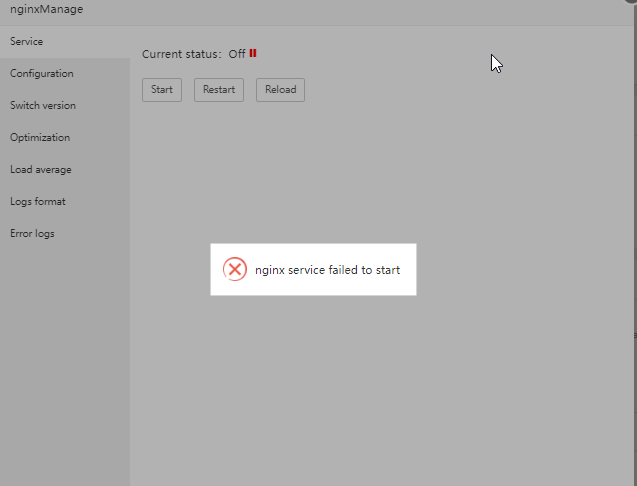Select the Load average tab

tap(65, 169)
